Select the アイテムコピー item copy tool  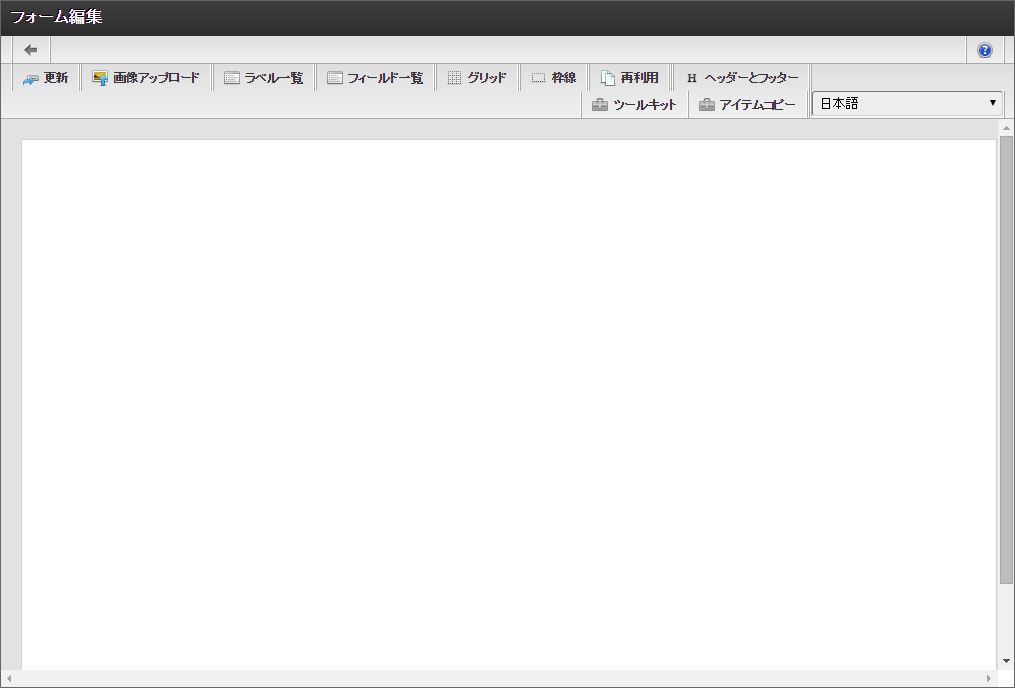point(749,103)
